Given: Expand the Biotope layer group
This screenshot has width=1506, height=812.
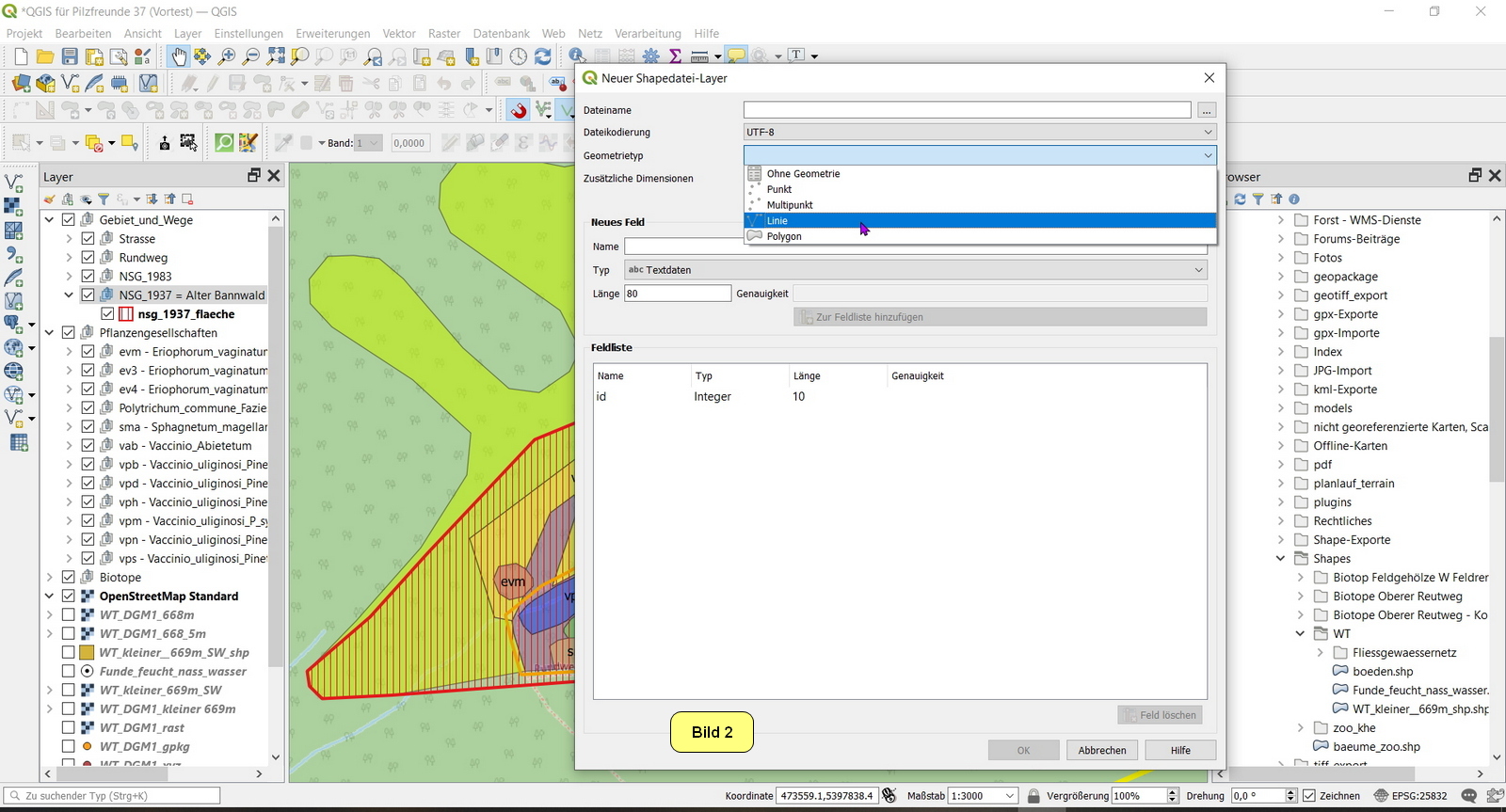Looking at the screenshot, I should pyautogui.click(x=50, y=578).
